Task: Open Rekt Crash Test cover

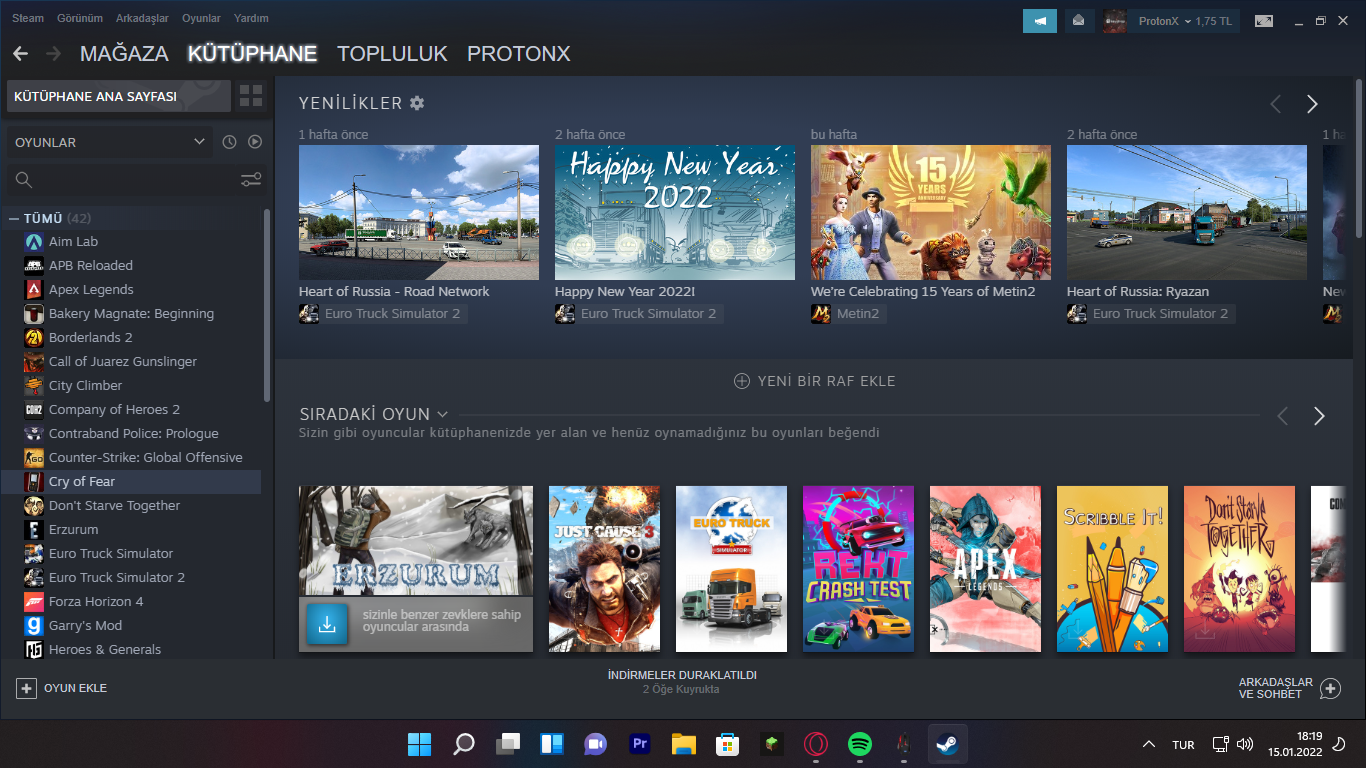Action: pyautogui.click(x=858, y=569)
